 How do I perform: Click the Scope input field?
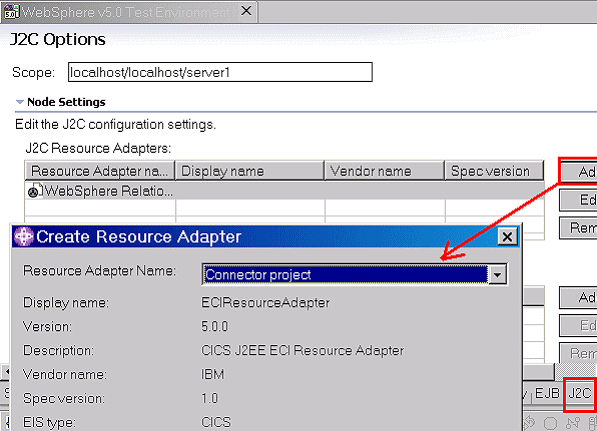point(220,72)
